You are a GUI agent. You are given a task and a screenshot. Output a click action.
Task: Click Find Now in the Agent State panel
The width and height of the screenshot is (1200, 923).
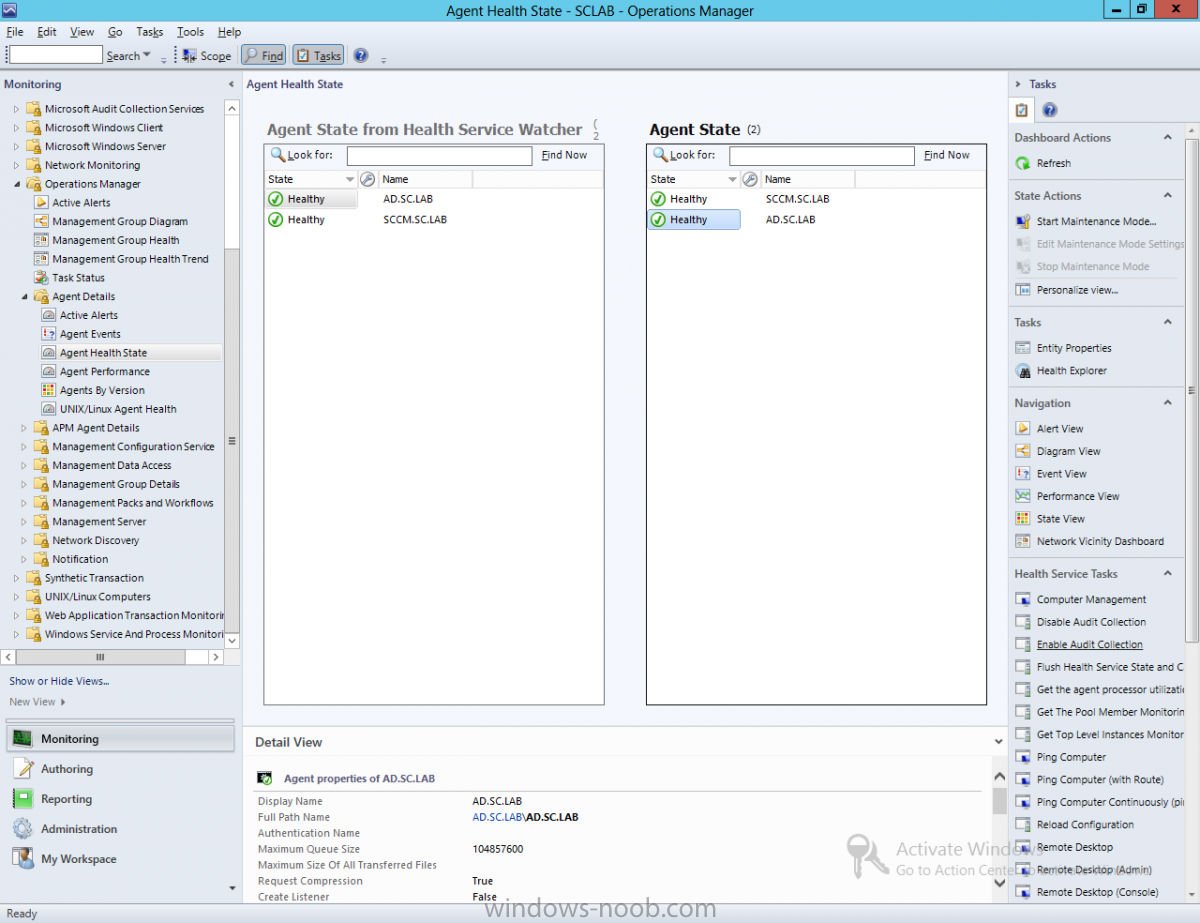pos(947,155)
